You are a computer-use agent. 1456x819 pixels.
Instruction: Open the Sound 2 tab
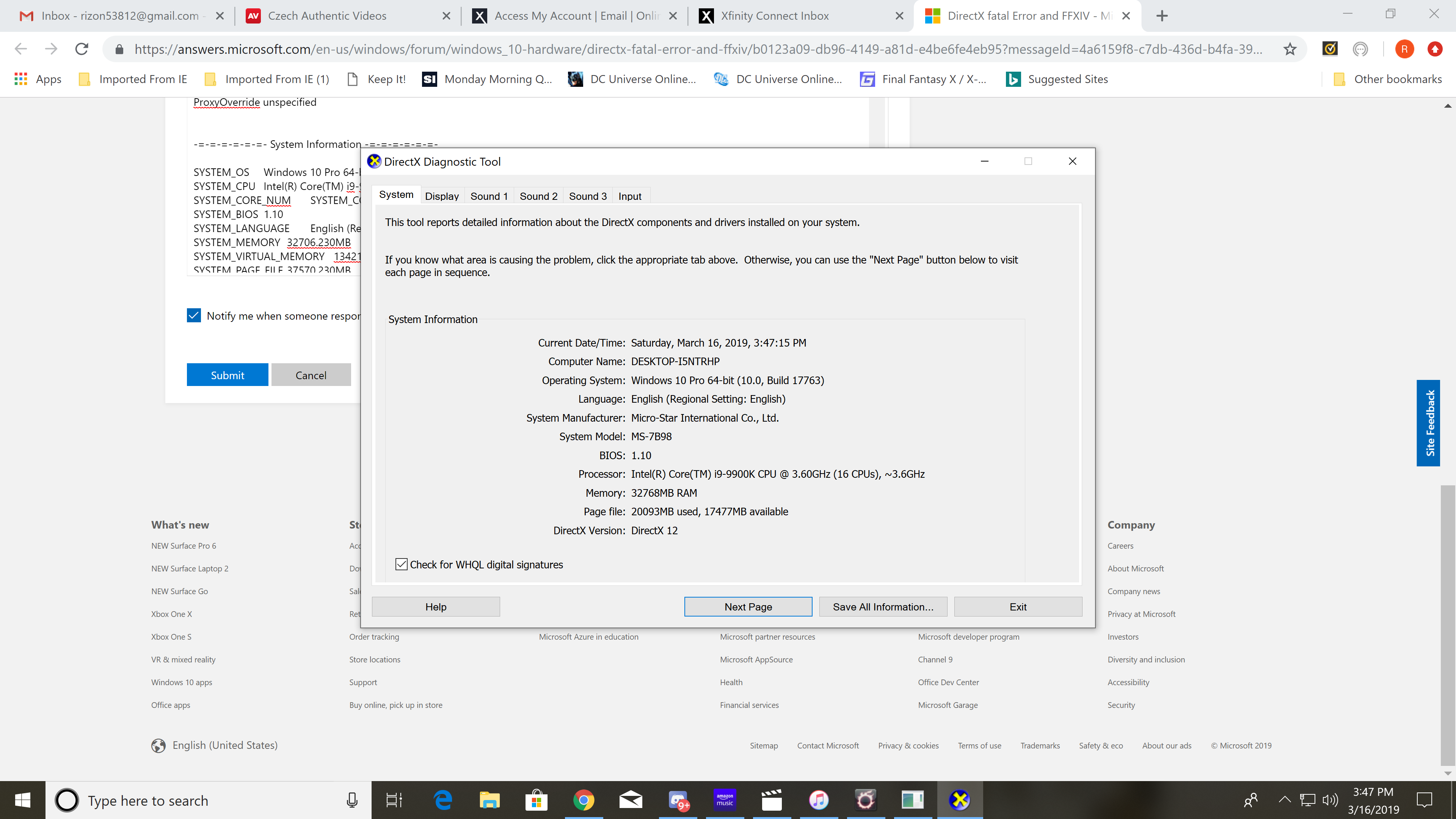pos(538,196)
